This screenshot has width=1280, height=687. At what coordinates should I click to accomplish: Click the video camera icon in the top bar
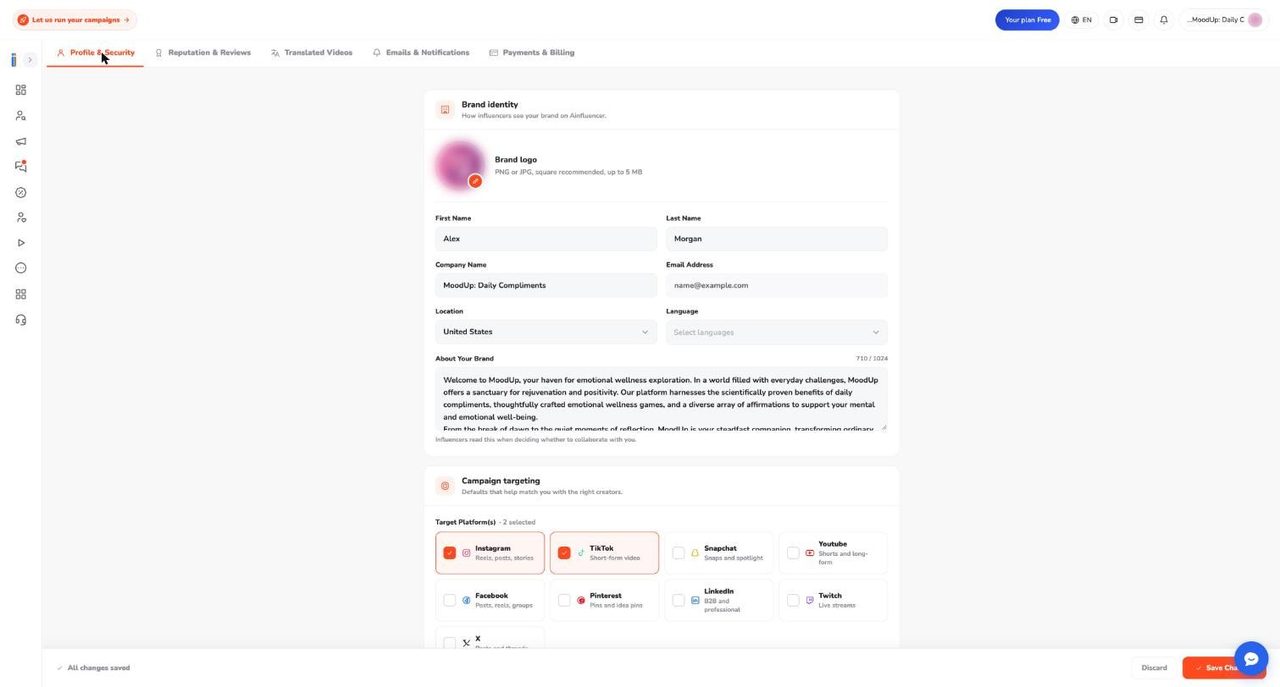[1113, 20]
